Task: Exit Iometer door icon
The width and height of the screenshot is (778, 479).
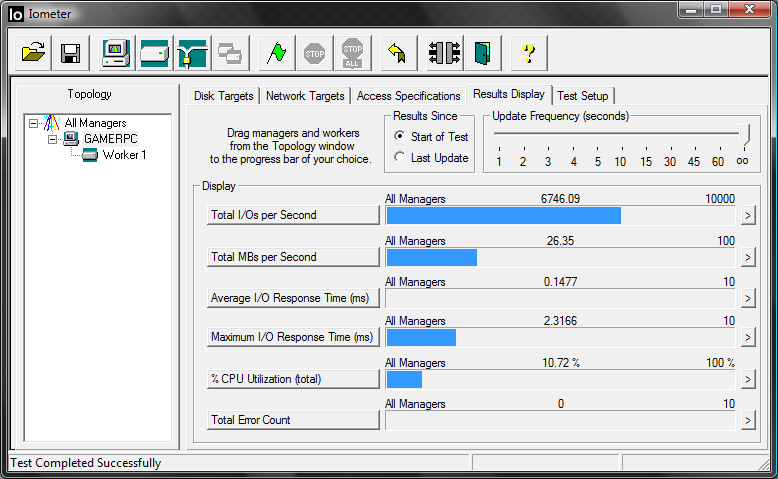Action: [x=483, y=53]
